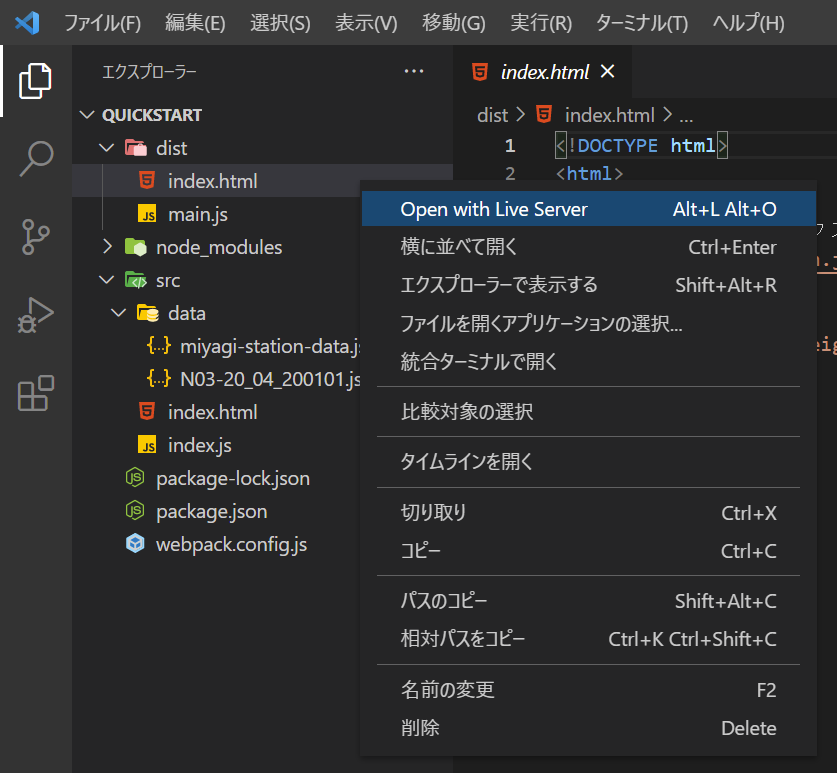Choose コピー Ctrl+C from context menu
This screenshot has width=837, height=773.
(589, 550)
